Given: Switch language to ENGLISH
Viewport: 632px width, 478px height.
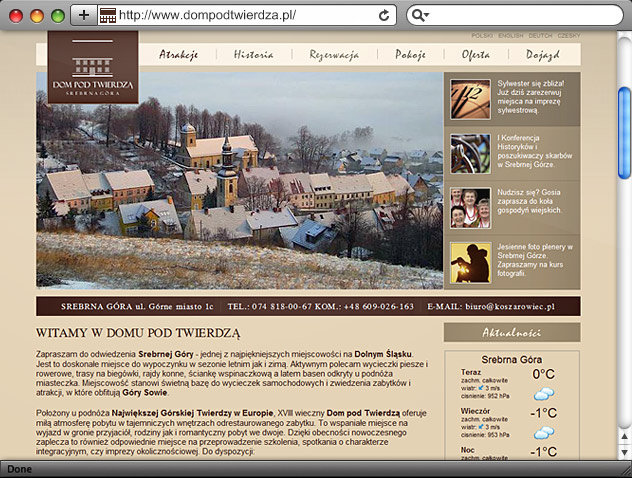Looking at the screenshot, I should pyautogui.click(x=511, y=35).
